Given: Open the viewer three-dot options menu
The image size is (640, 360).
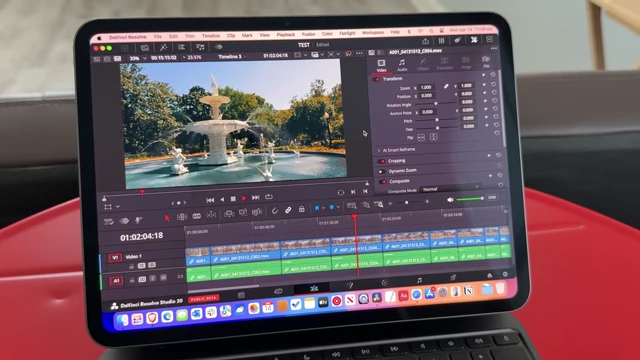Looking at the screenshot, I should (x=360, y=53).
